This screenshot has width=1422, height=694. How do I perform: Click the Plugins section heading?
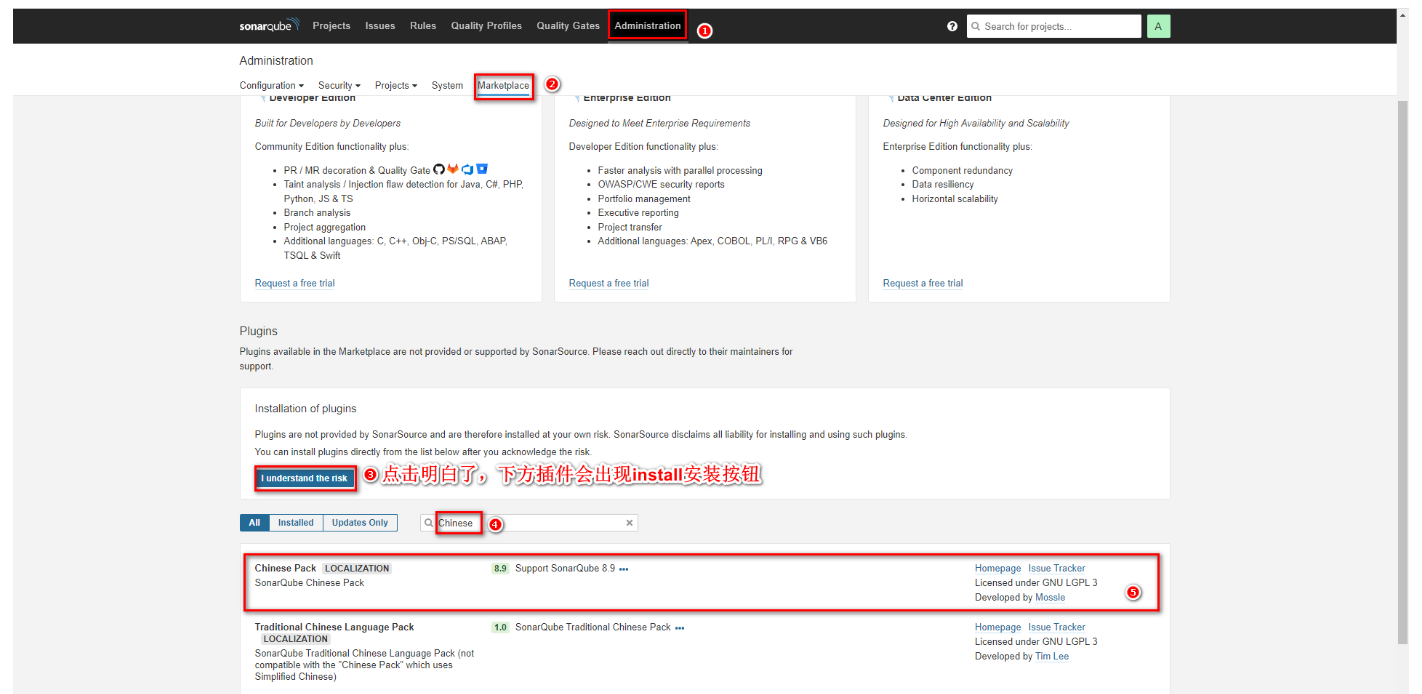click(x=259, y=331)
